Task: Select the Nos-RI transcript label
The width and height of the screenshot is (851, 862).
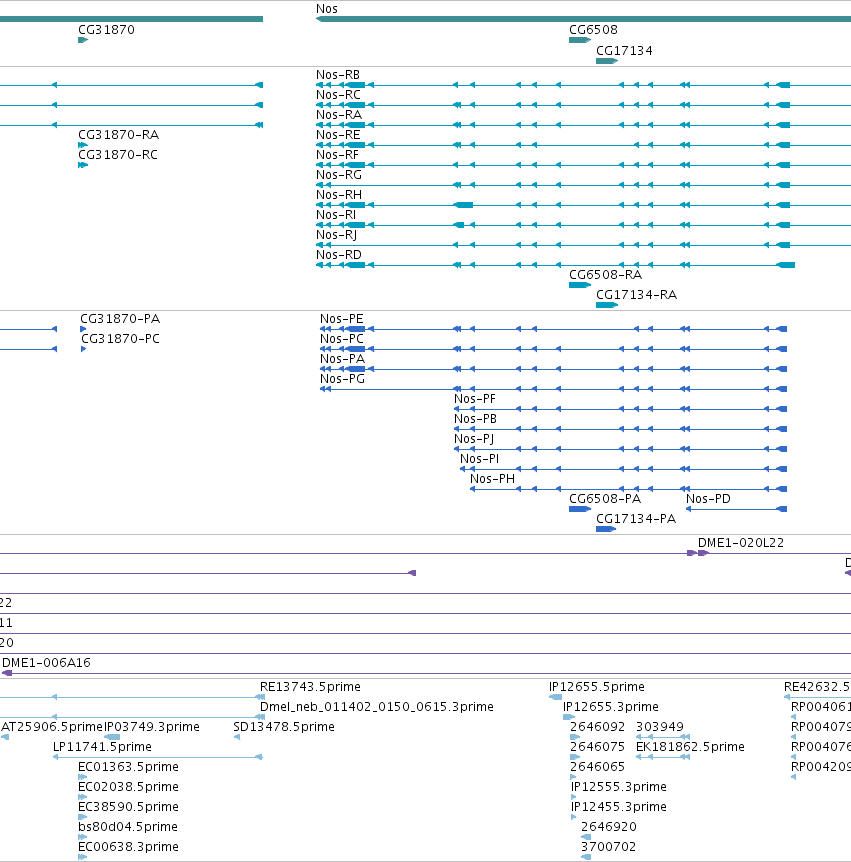Action: click(x=336, y=215)
